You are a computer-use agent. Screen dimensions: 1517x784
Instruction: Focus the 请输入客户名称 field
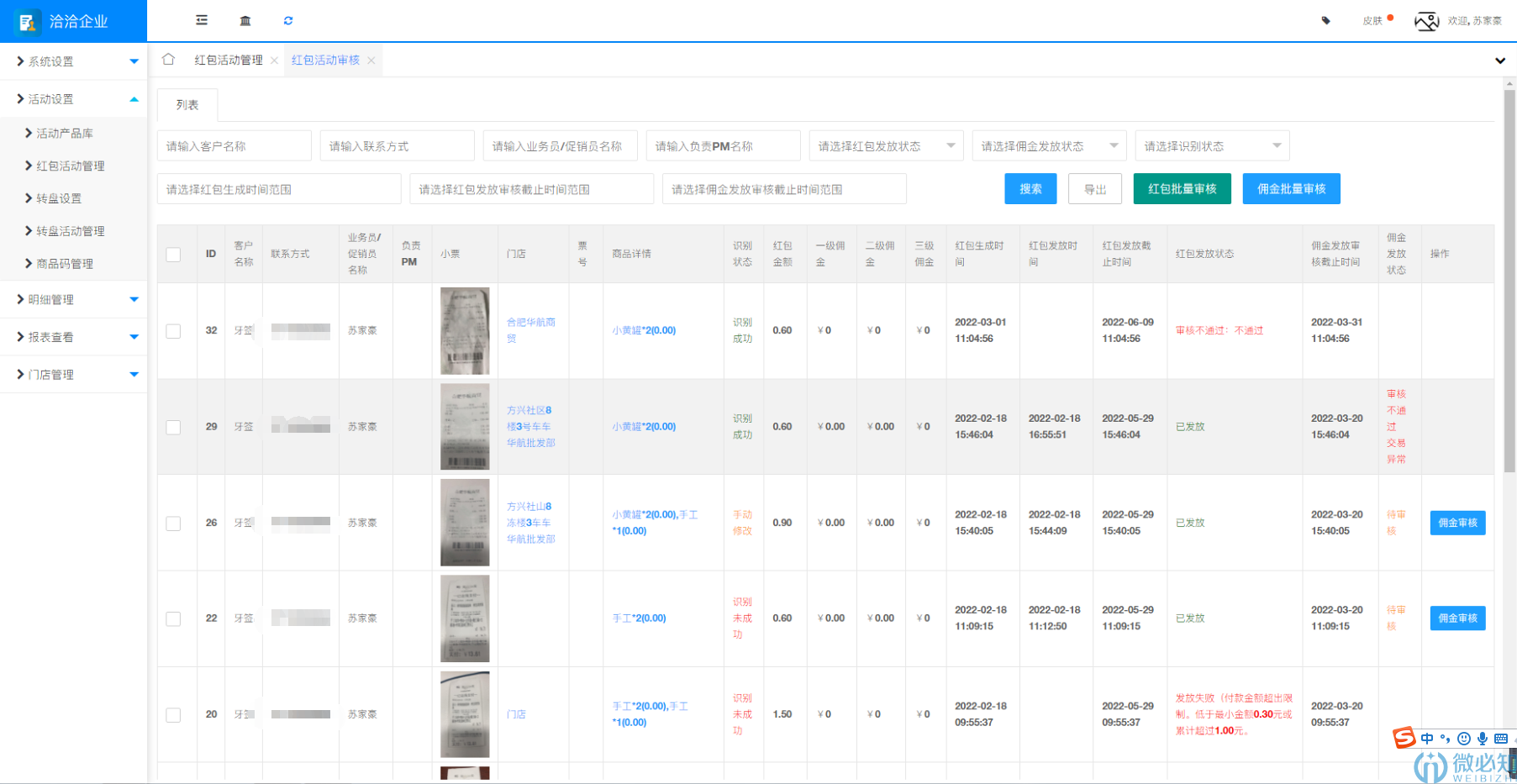click(234, 145)
